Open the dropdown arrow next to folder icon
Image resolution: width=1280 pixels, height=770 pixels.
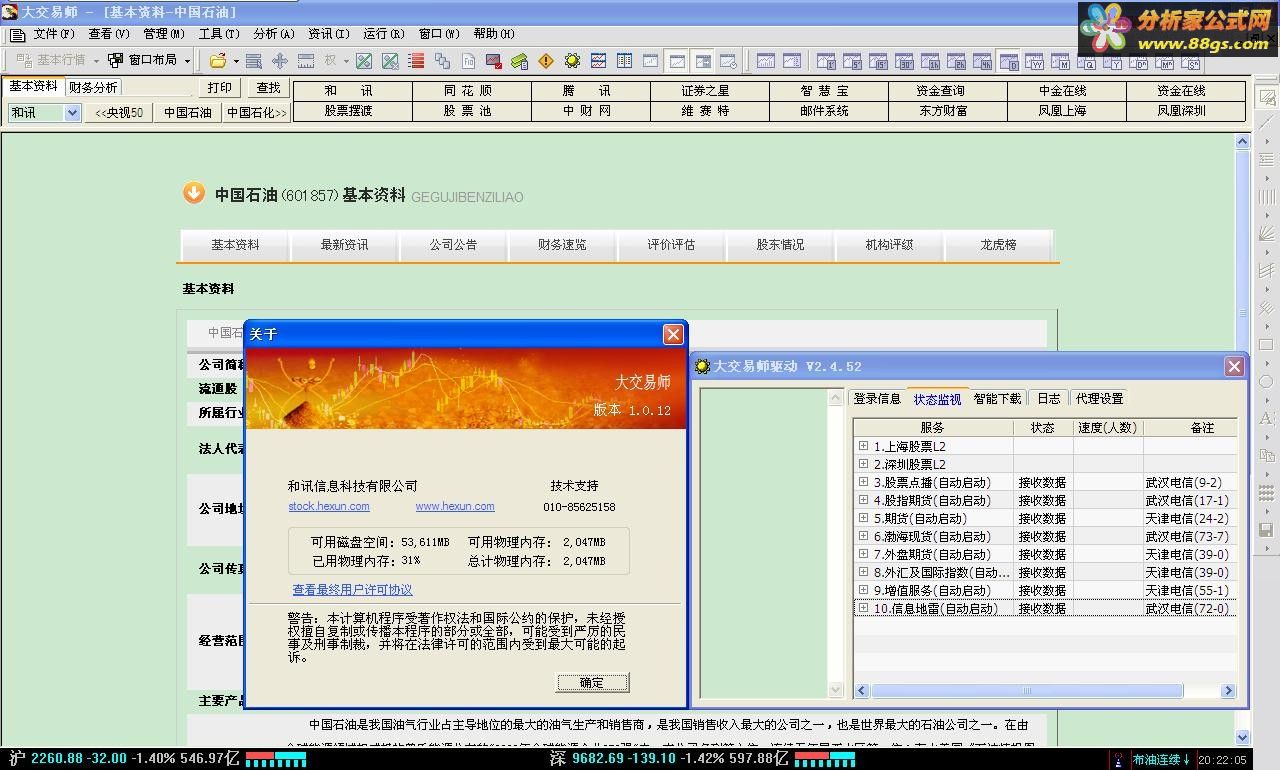coord(236,61)
